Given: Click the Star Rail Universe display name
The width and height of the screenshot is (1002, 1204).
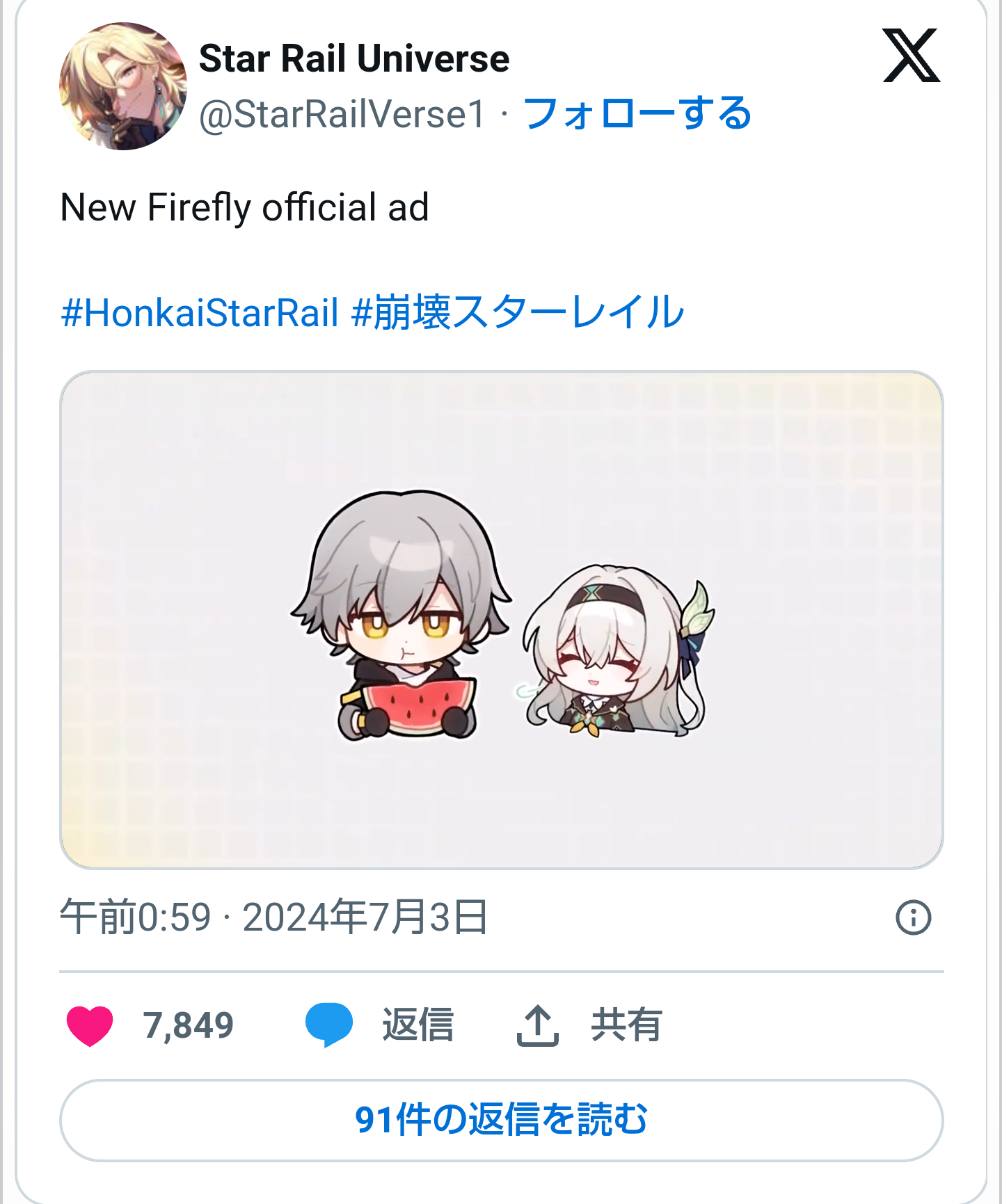Looking at the screenshot, I should [x=354, y=58].
